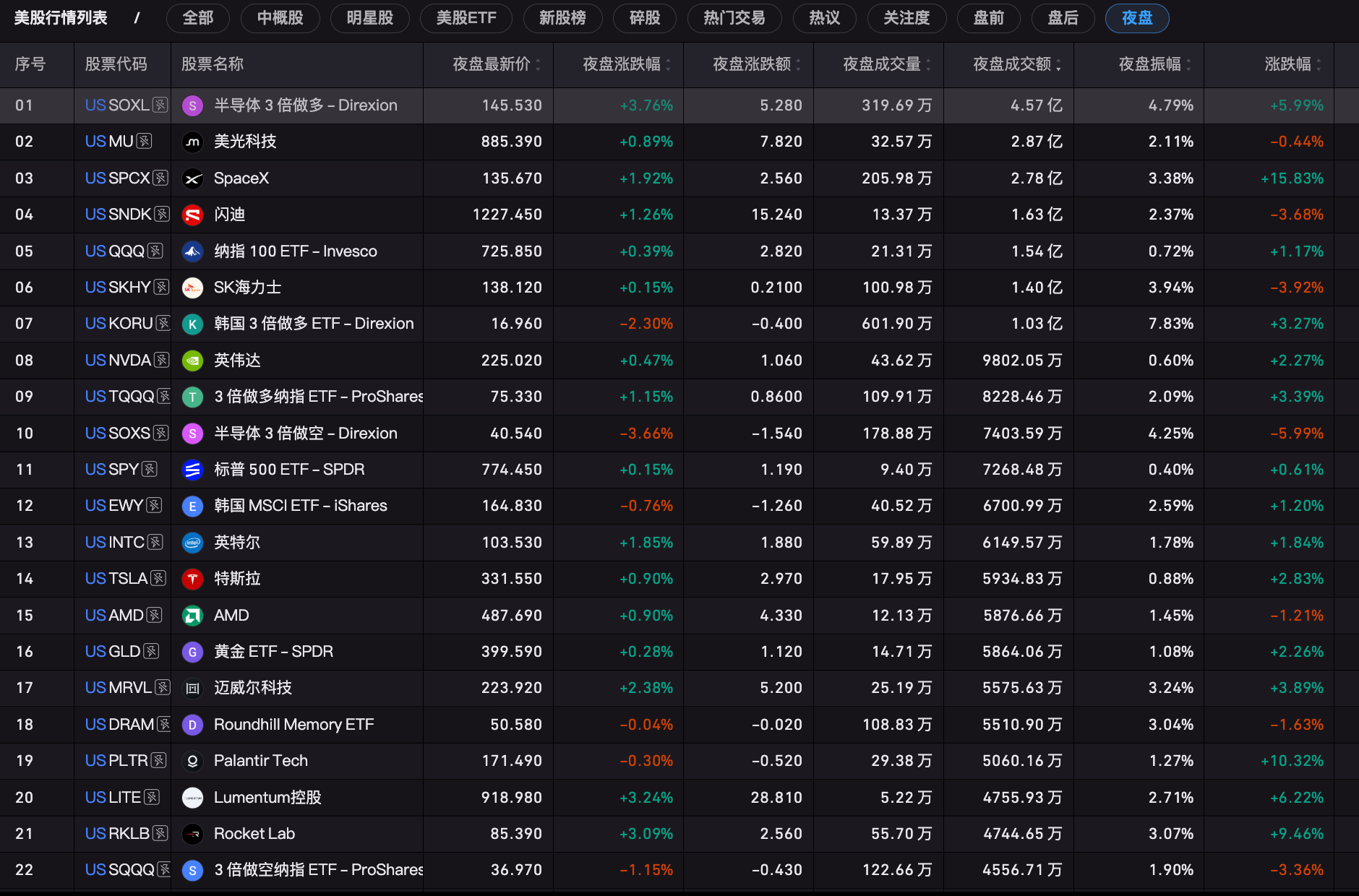Click the Rocket Lab logo icon
Viewport: 1359px width, 896px height.
click(192, 834)
